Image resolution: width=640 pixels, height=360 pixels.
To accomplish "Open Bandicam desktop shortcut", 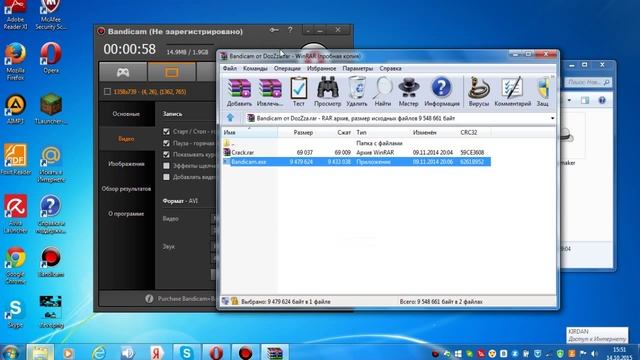I will (x=51, y=262).
